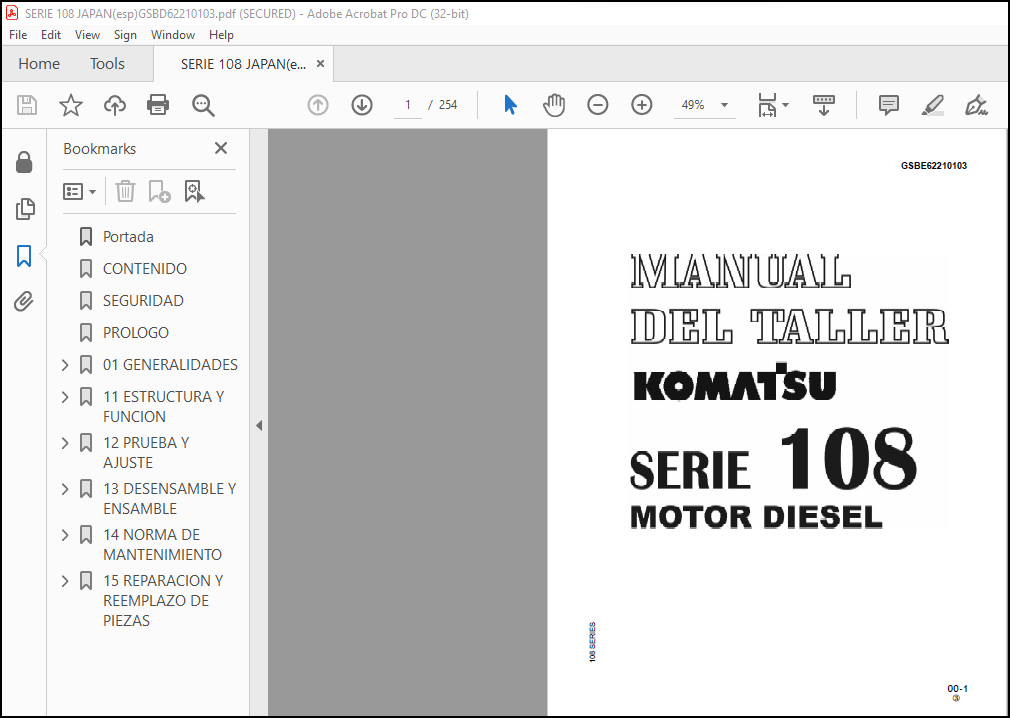Open the Sign menu

tap(125, 35)
